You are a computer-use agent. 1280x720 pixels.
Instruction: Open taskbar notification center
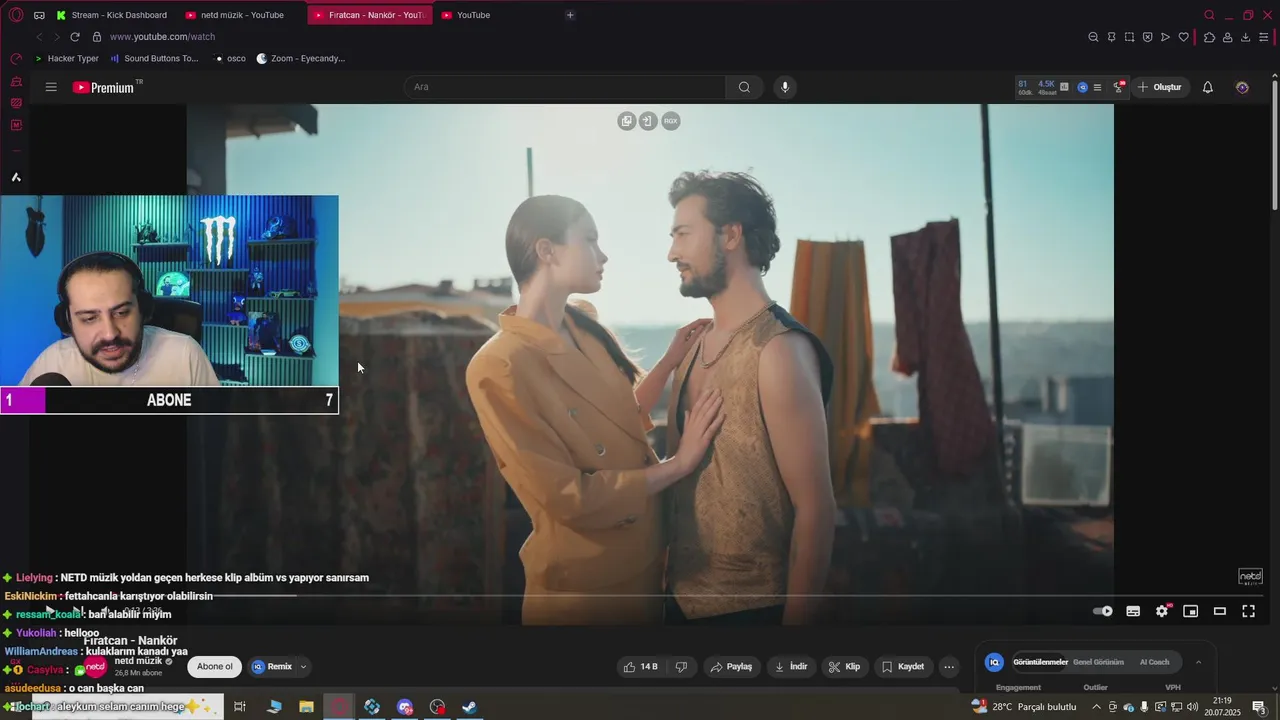pyautogui.click(x=1259, y=707)
